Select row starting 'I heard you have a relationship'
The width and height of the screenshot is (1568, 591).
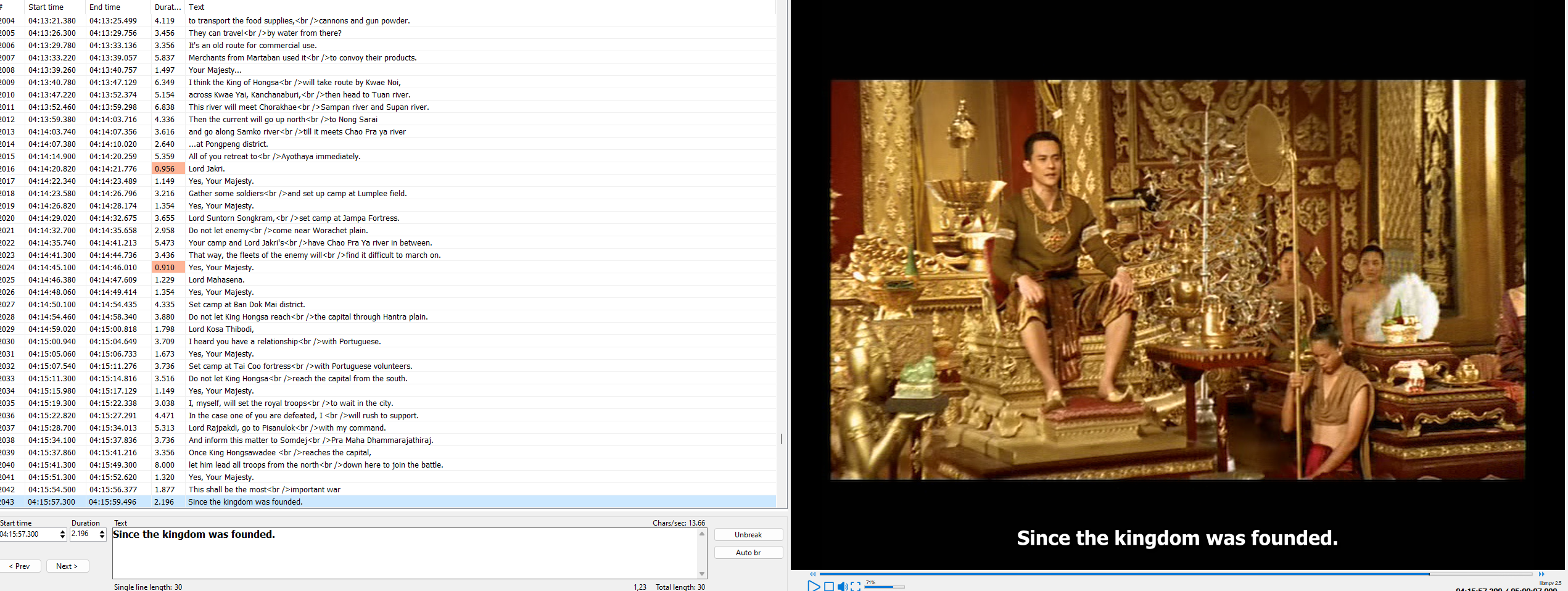387,342
